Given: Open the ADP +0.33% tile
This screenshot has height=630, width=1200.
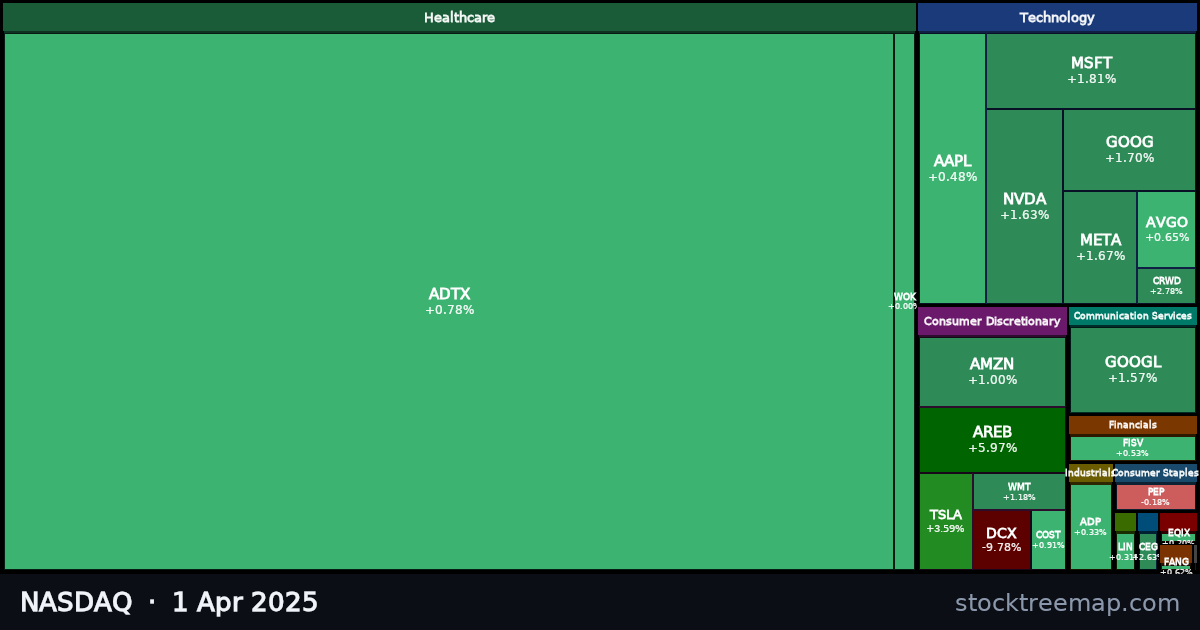Looking at the screenshot, I should pyautogui.click(x=1090, y=527).
